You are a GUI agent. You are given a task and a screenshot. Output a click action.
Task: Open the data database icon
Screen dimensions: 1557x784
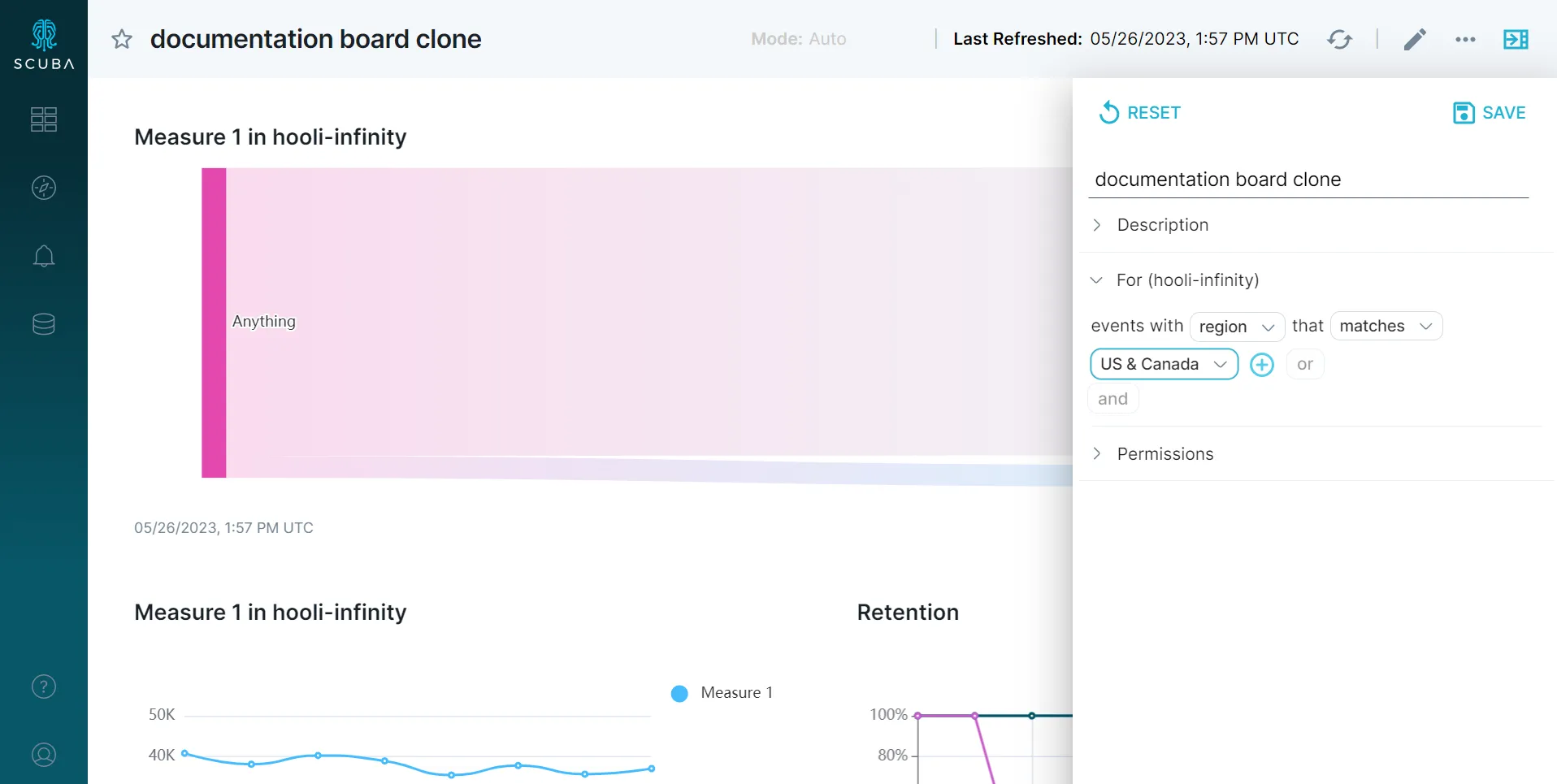click(x=44, y=324)
